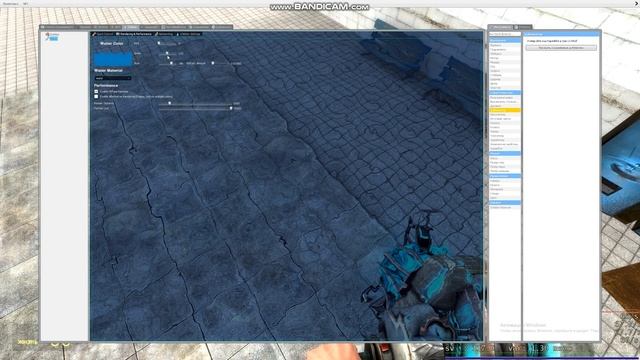This screenshot has width=640, height=360.
Task: Select the yellow highlighted tool in the list
Action: pos(504,110)
